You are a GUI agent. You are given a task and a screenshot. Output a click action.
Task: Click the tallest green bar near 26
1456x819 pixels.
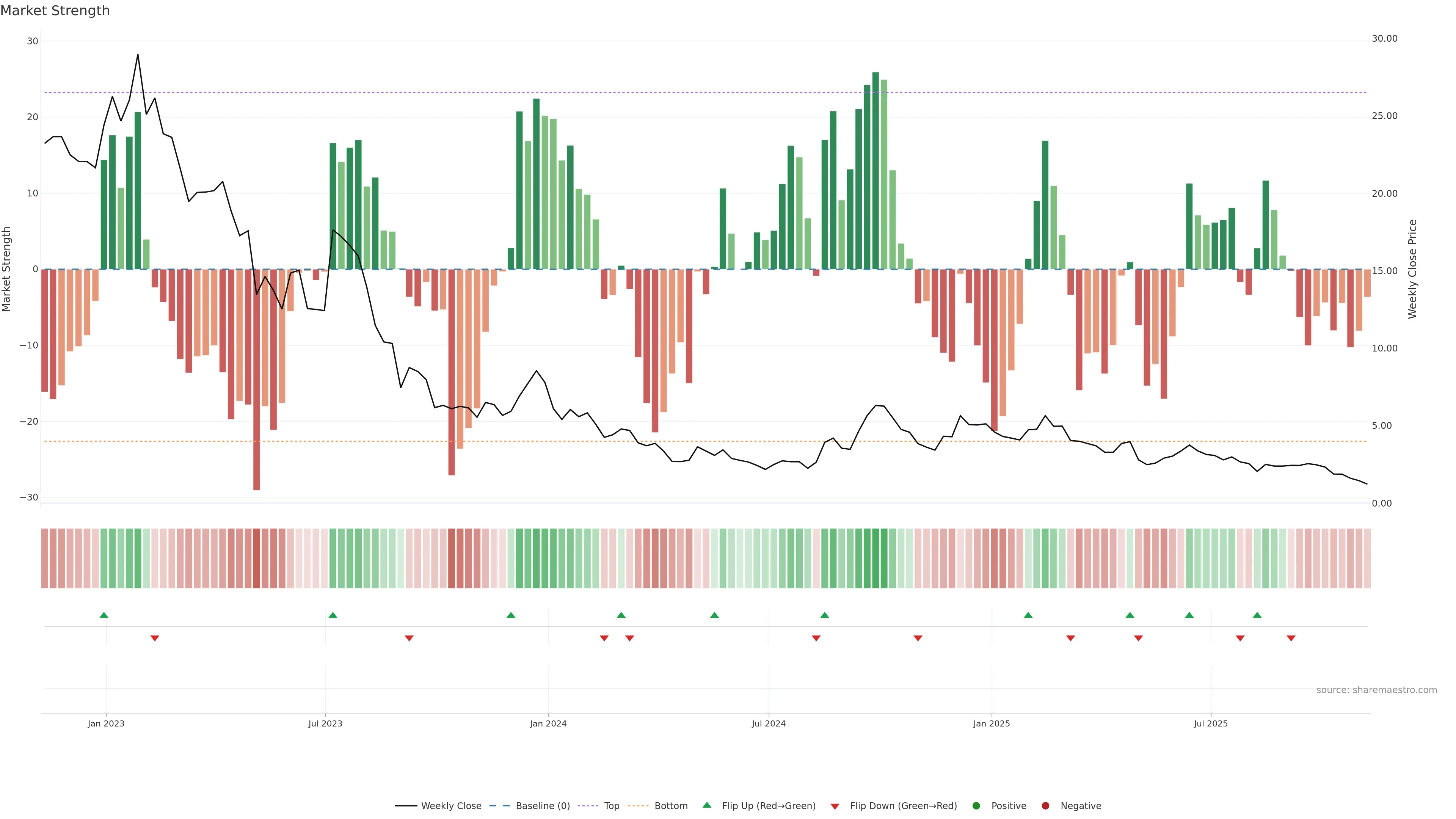[x=875, y=169]
